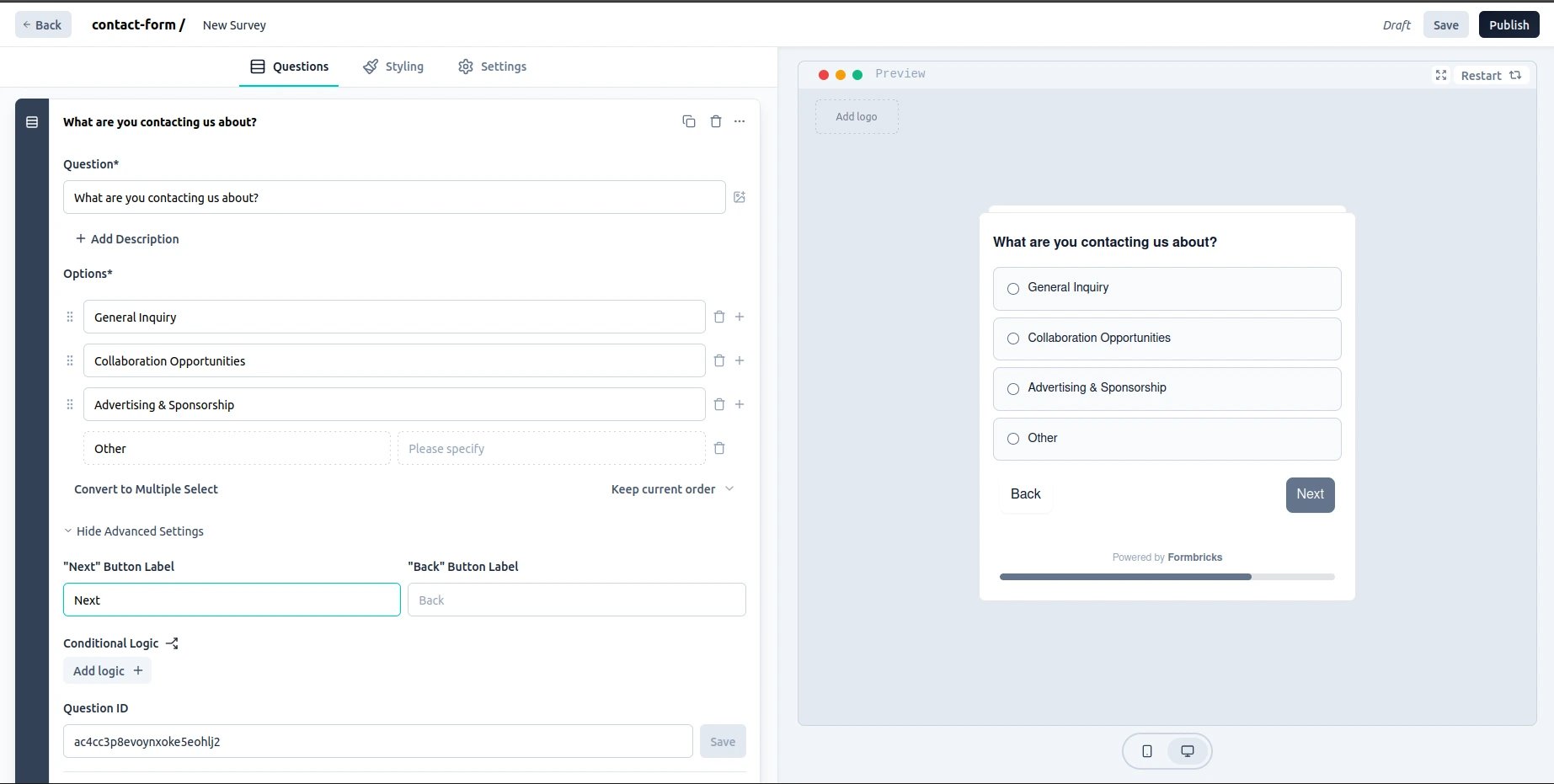
Task: Click Add logic button
Action: 108,671
